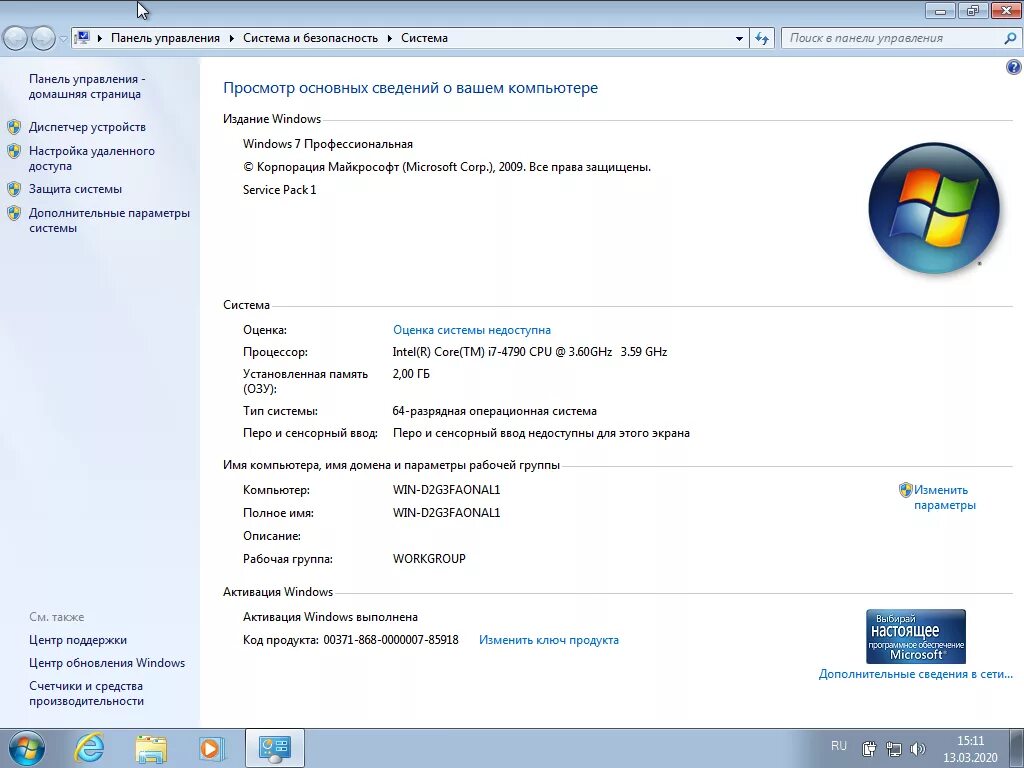Navigate back with the Back arrow

click(15, 38)
